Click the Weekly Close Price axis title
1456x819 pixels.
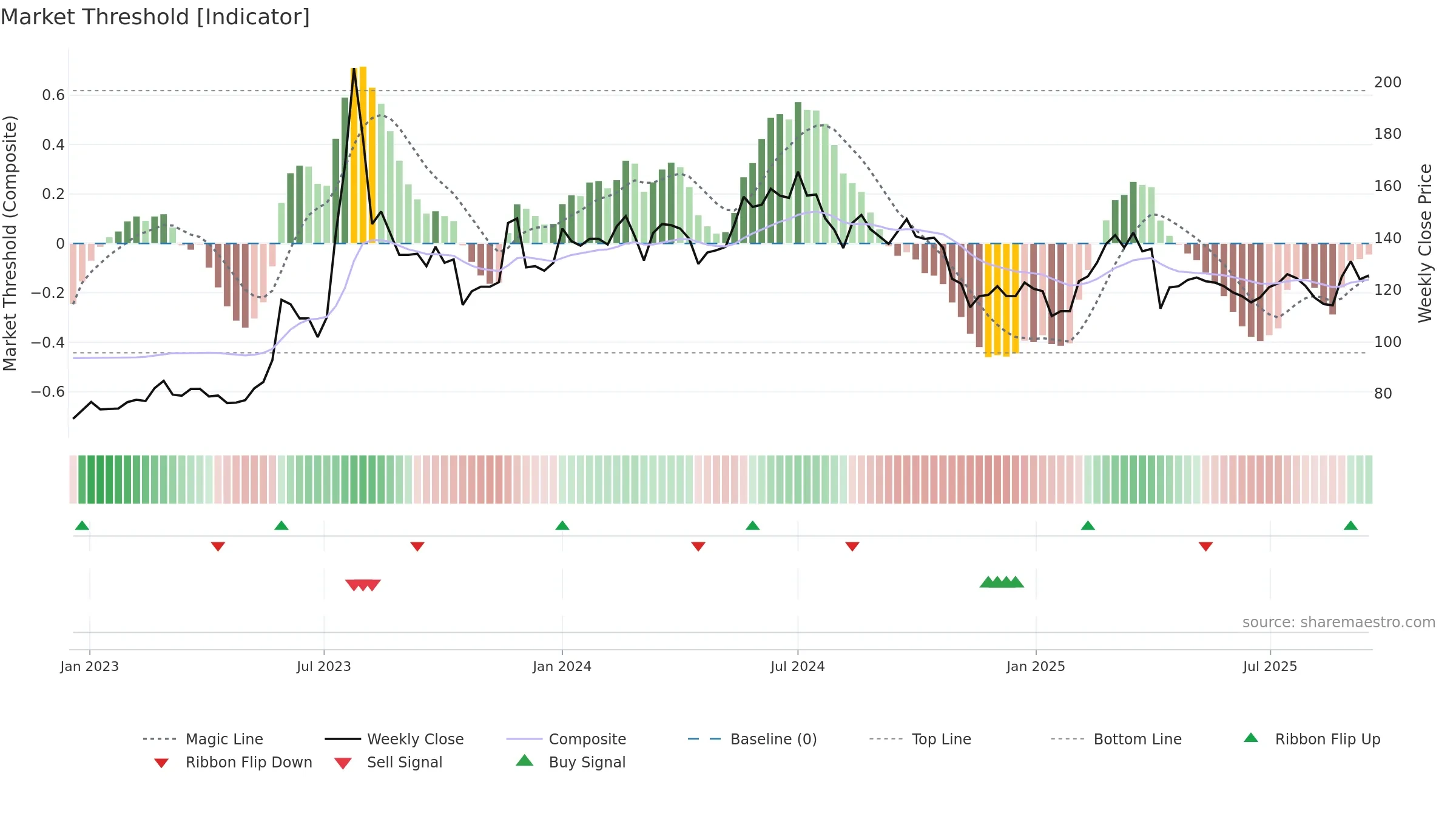click(1424, 243)
